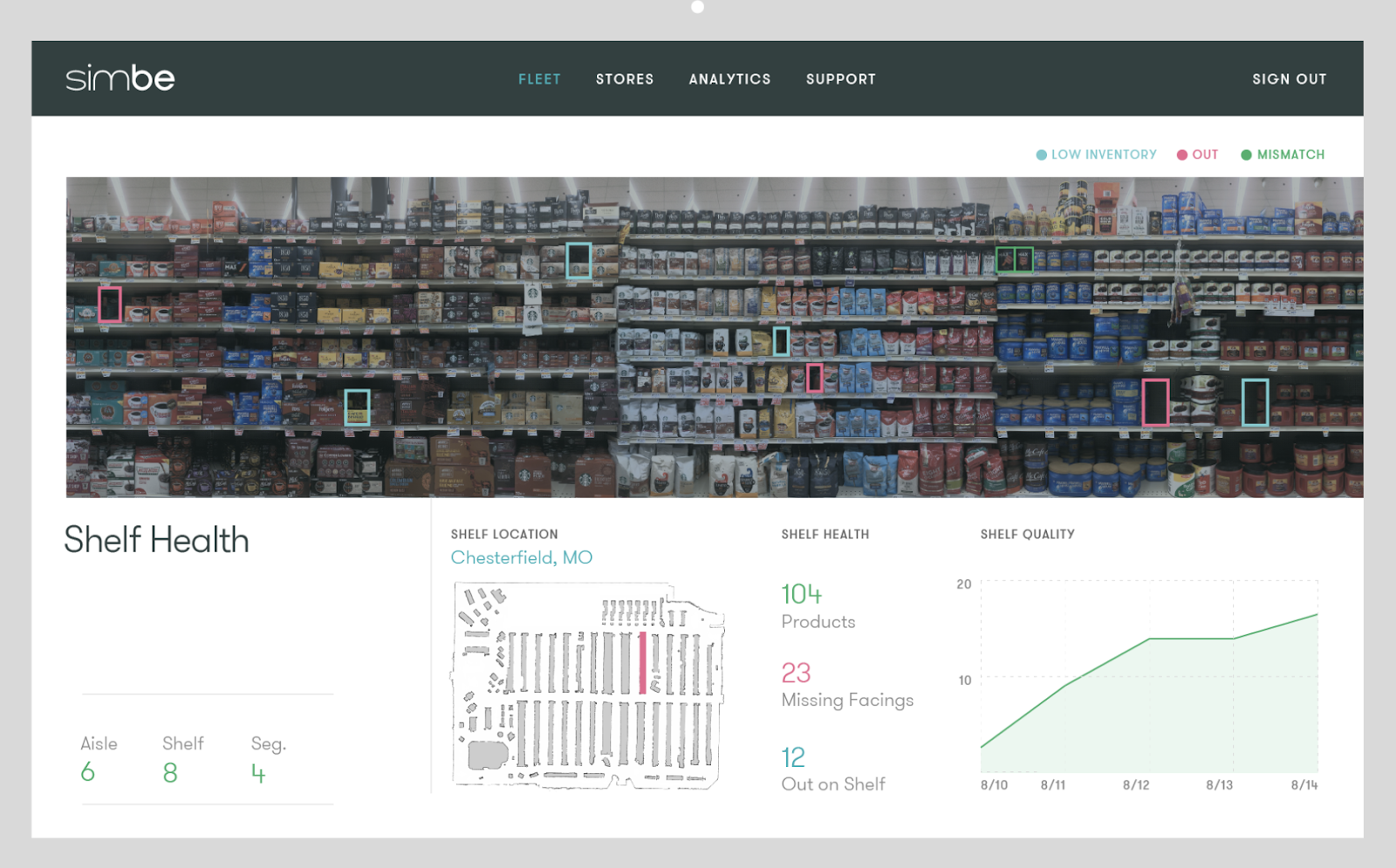
Task: Click the 8/10 date on chart axis
Action: (994, 785)
